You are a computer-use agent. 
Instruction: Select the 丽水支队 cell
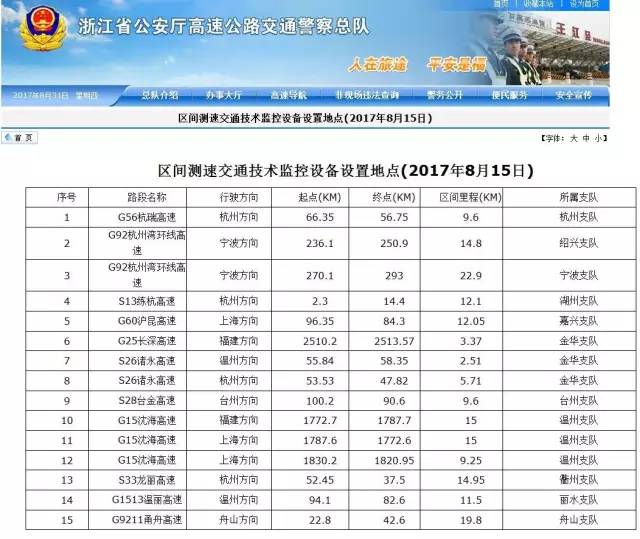569,500
